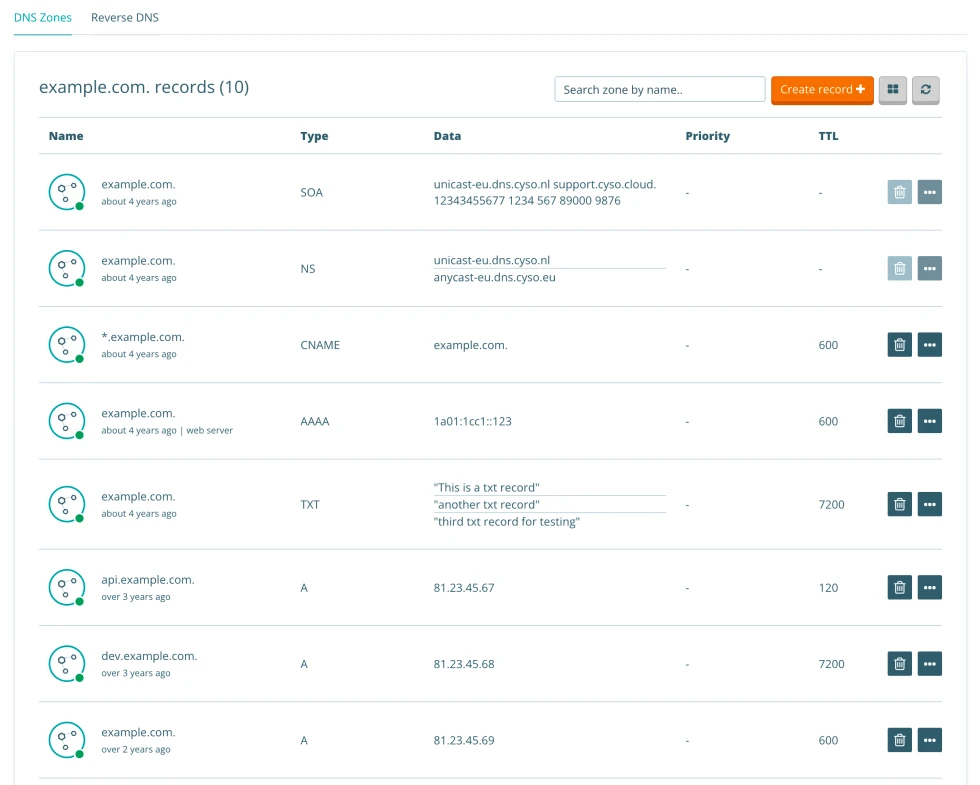
Task: Delete the api.example.com A record
Action: pyautogui.click(x=899, y=587)
